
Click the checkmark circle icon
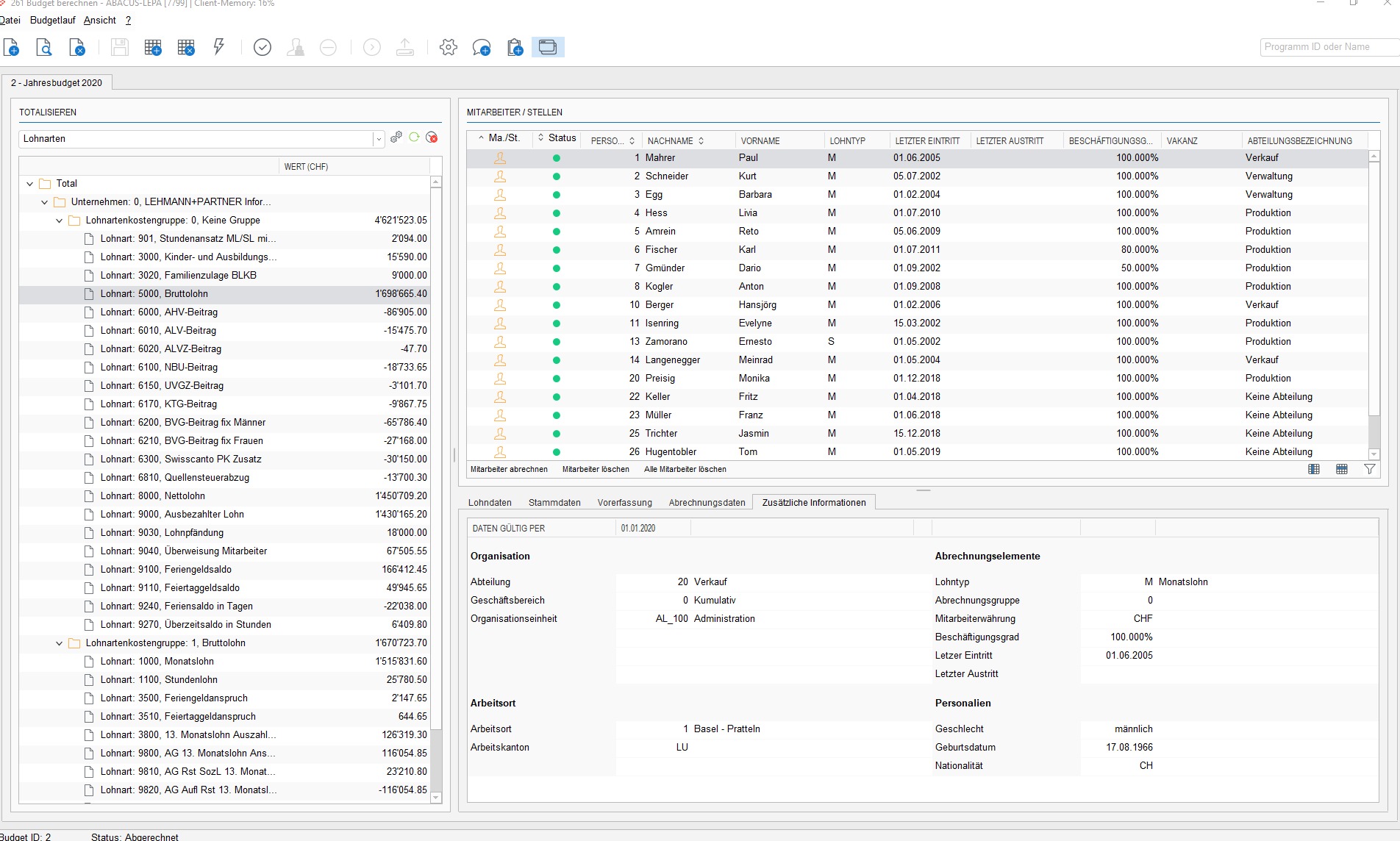(x=262, y=48)
